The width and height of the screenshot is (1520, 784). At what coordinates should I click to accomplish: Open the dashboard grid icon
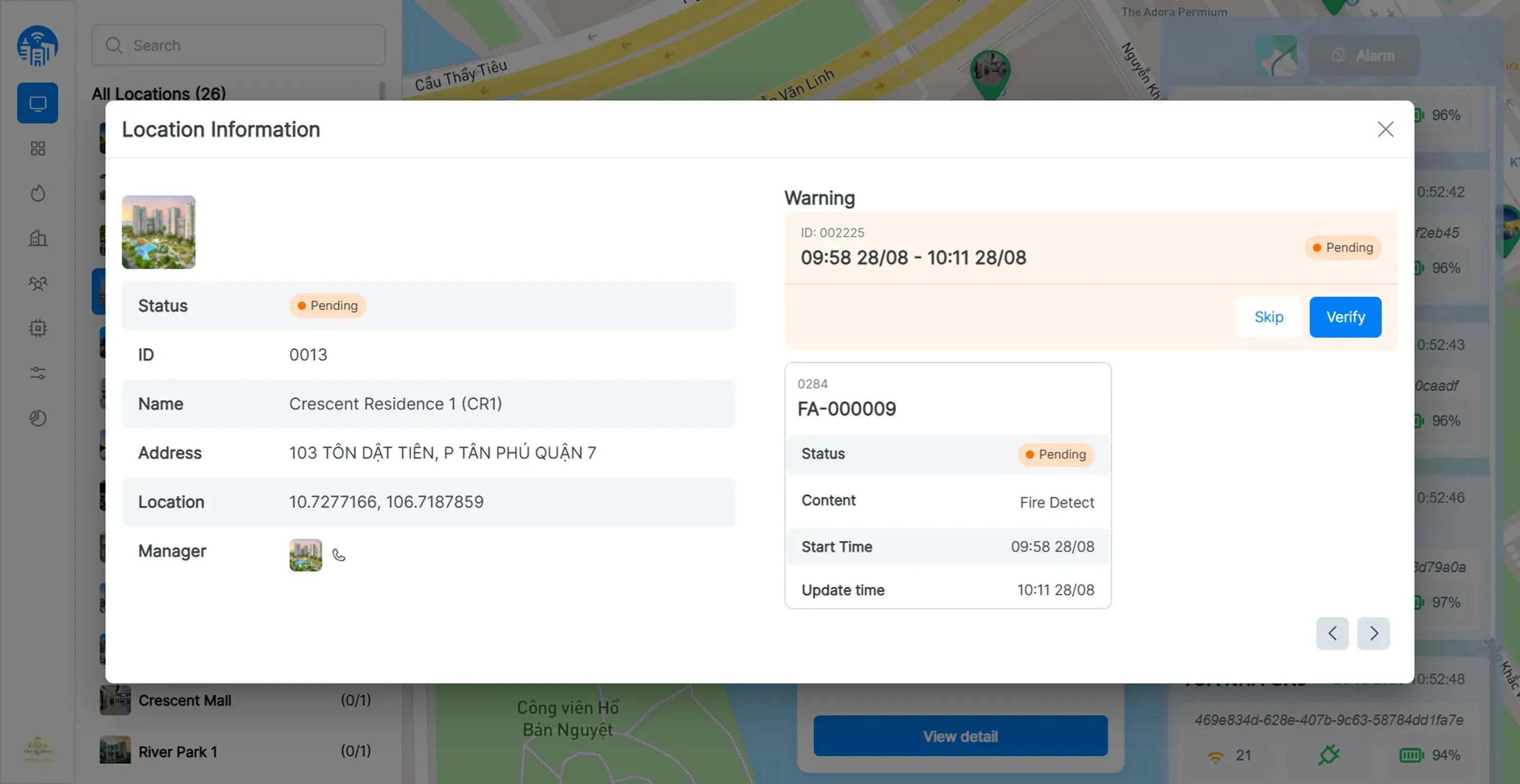click(x=38, y=148)
